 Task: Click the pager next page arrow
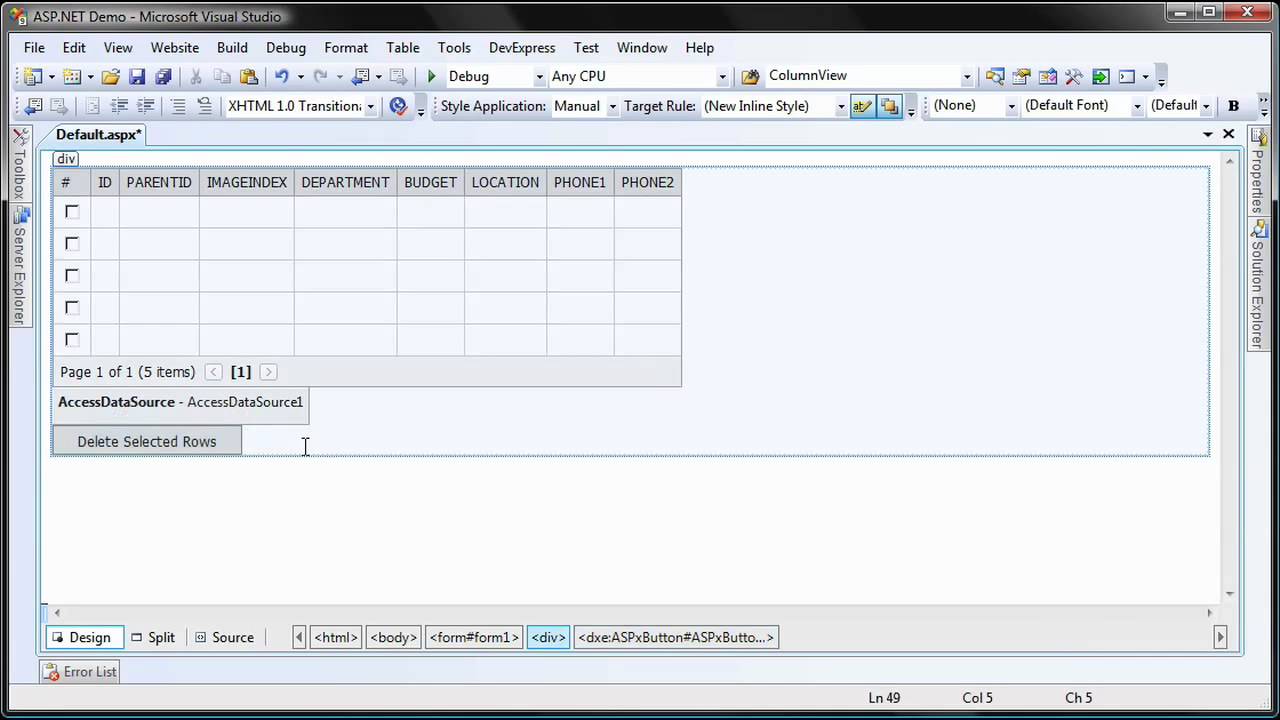click(x=268, y=372)
